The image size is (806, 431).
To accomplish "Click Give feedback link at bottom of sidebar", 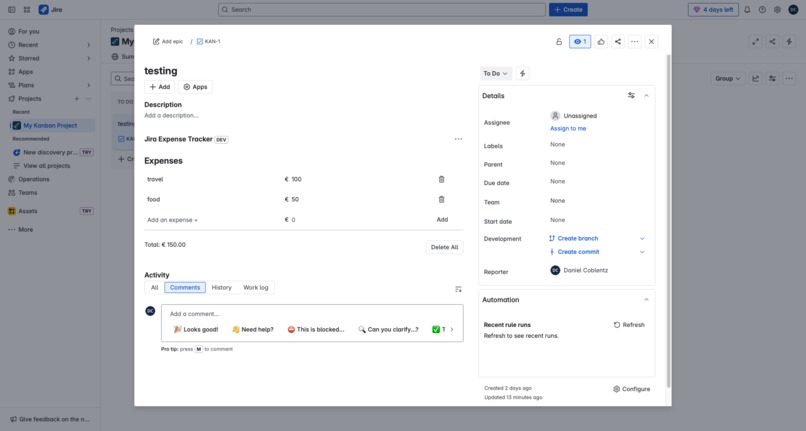I will [x=49, y=420].
